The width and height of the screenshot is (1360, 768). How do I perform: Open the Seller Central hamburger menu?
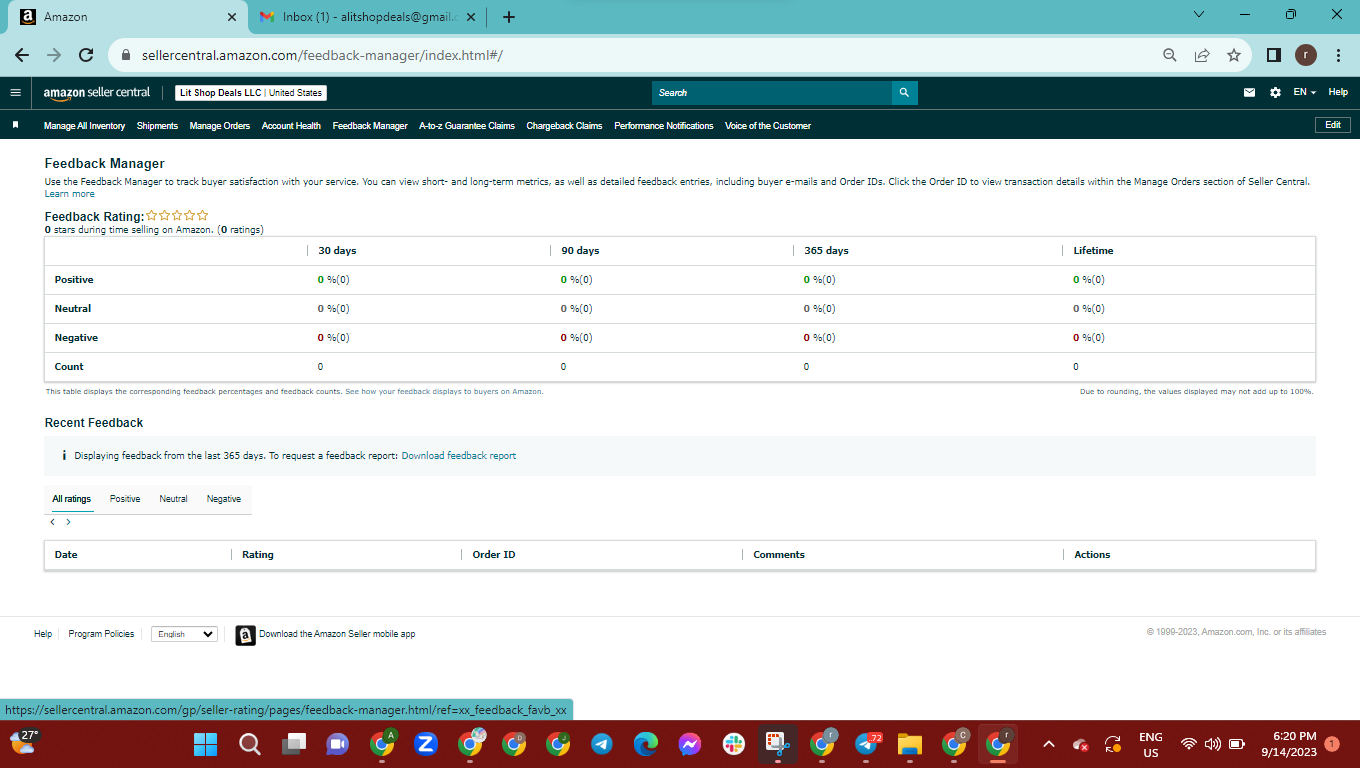(15, 93)
